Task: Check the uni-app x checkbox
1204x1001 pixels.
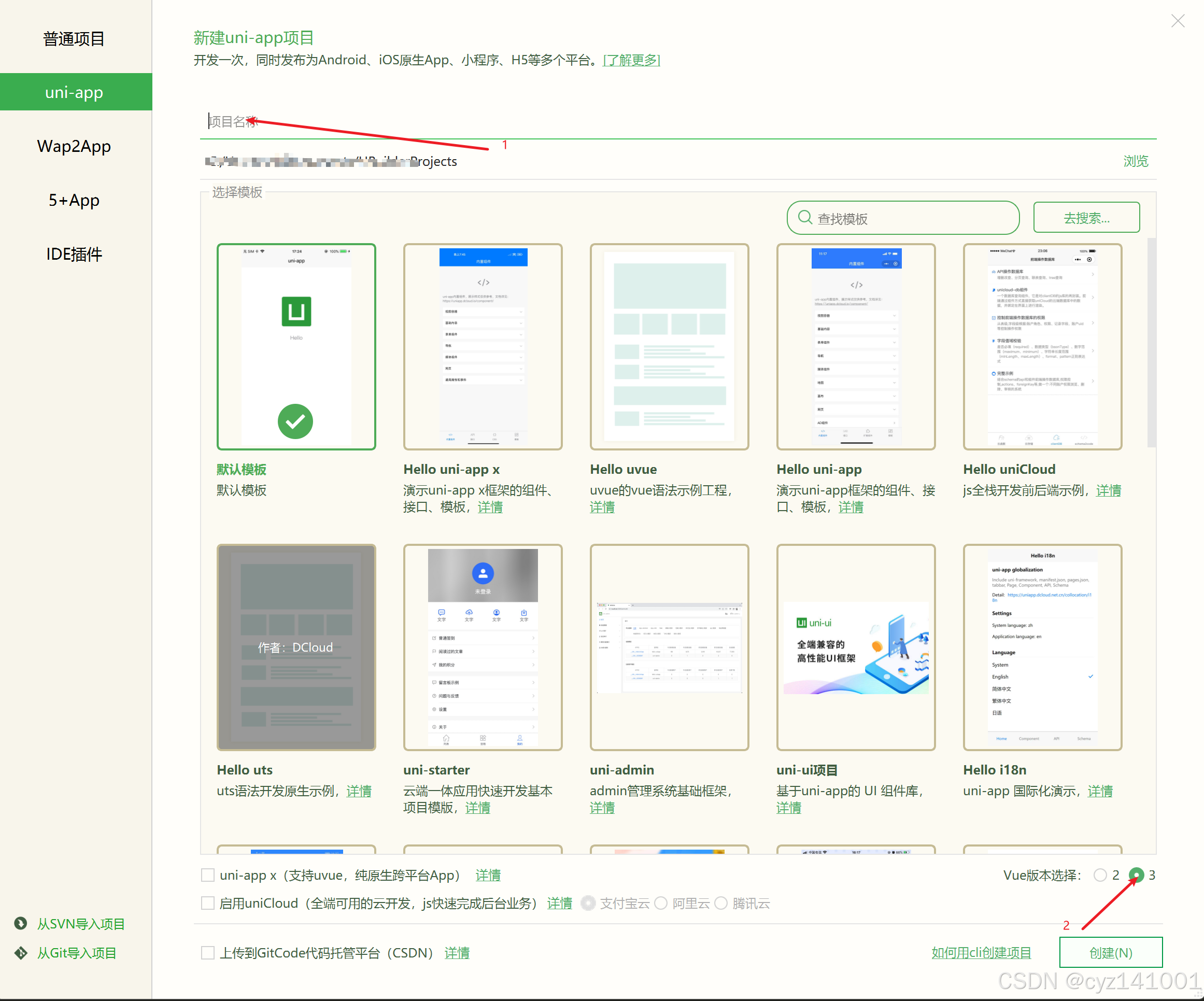Action: [207, 875]
